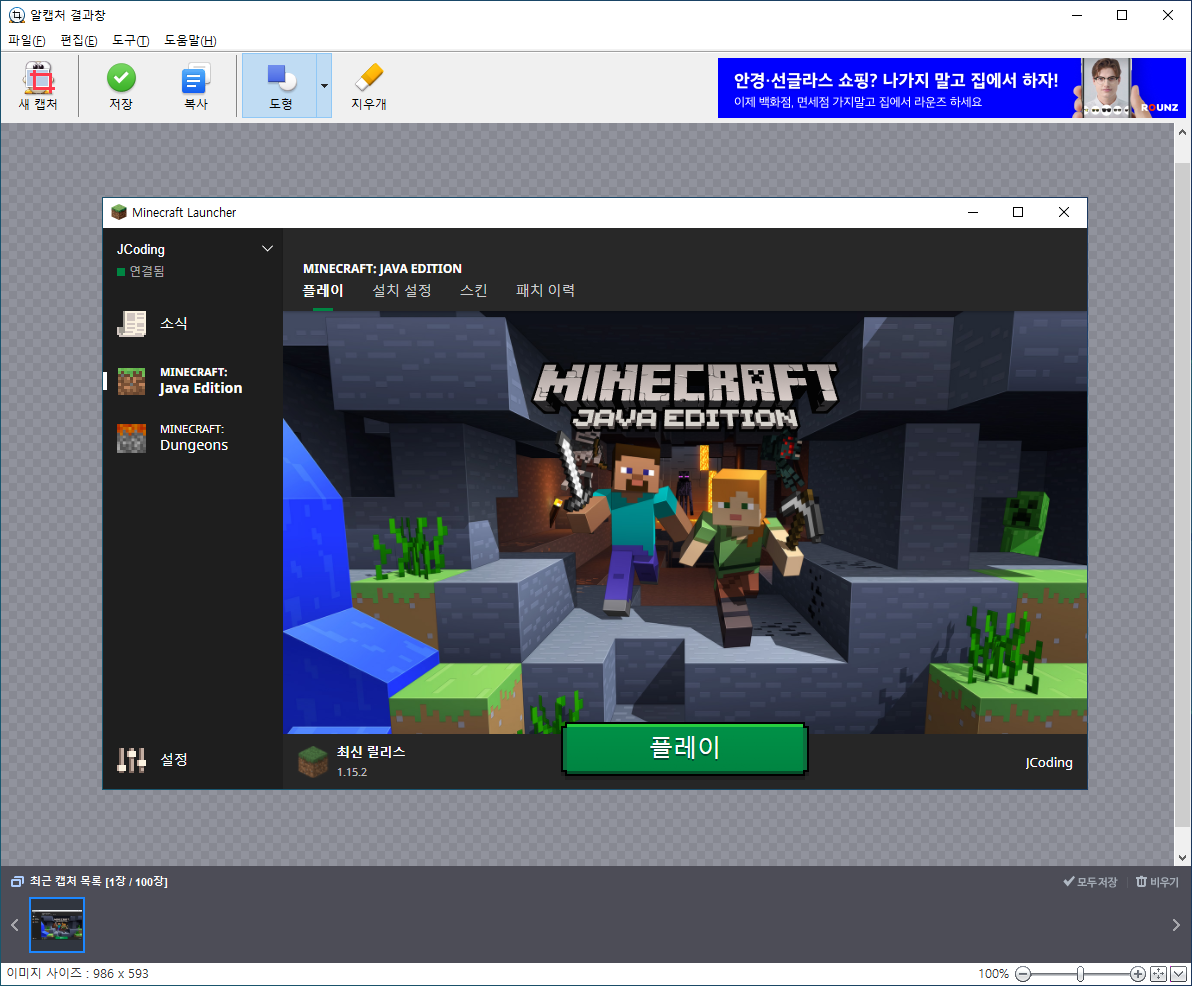
Task: Open the 도움말 menu
Action: (x=190, y=40)
